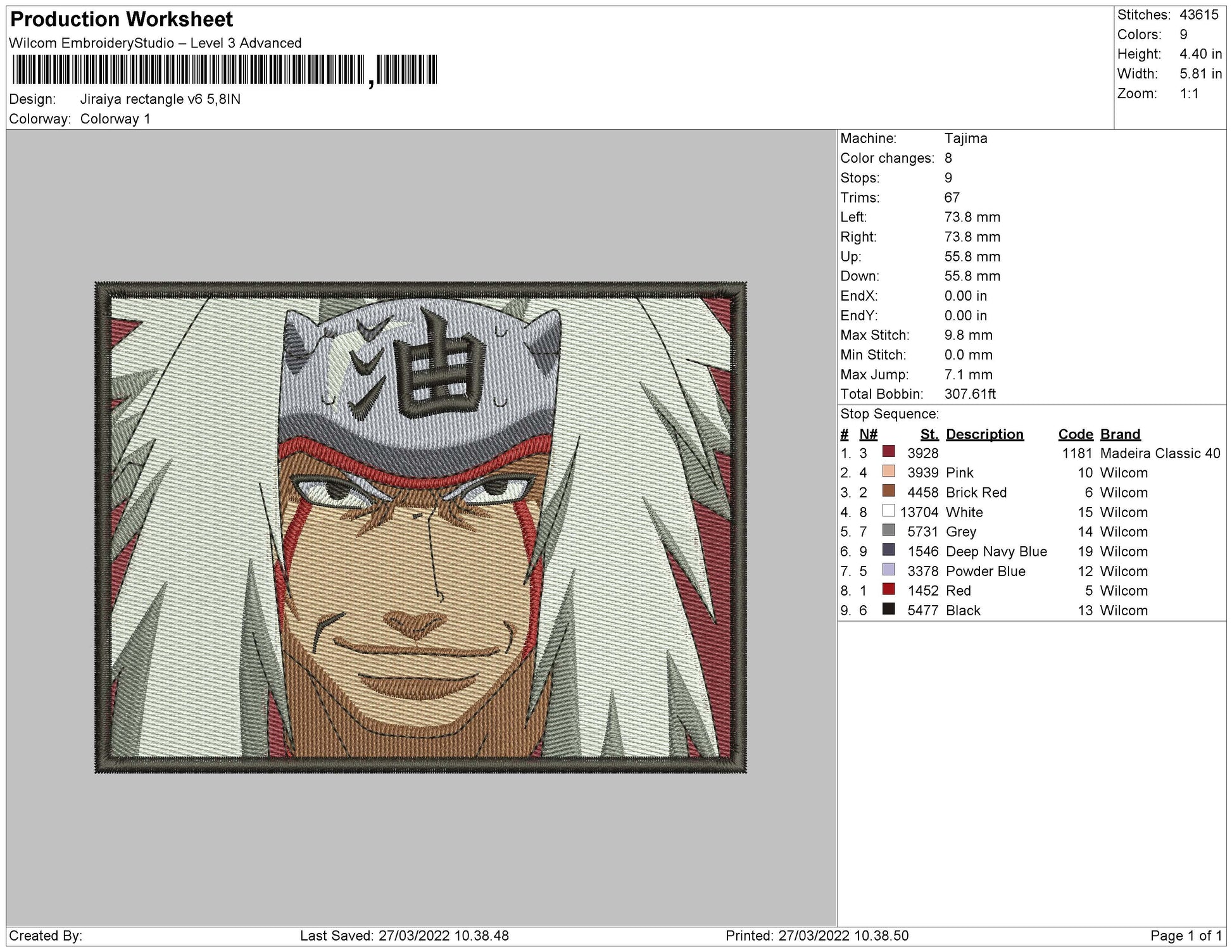Click the 'Production Worksheet' title

[x=122, y=20]
